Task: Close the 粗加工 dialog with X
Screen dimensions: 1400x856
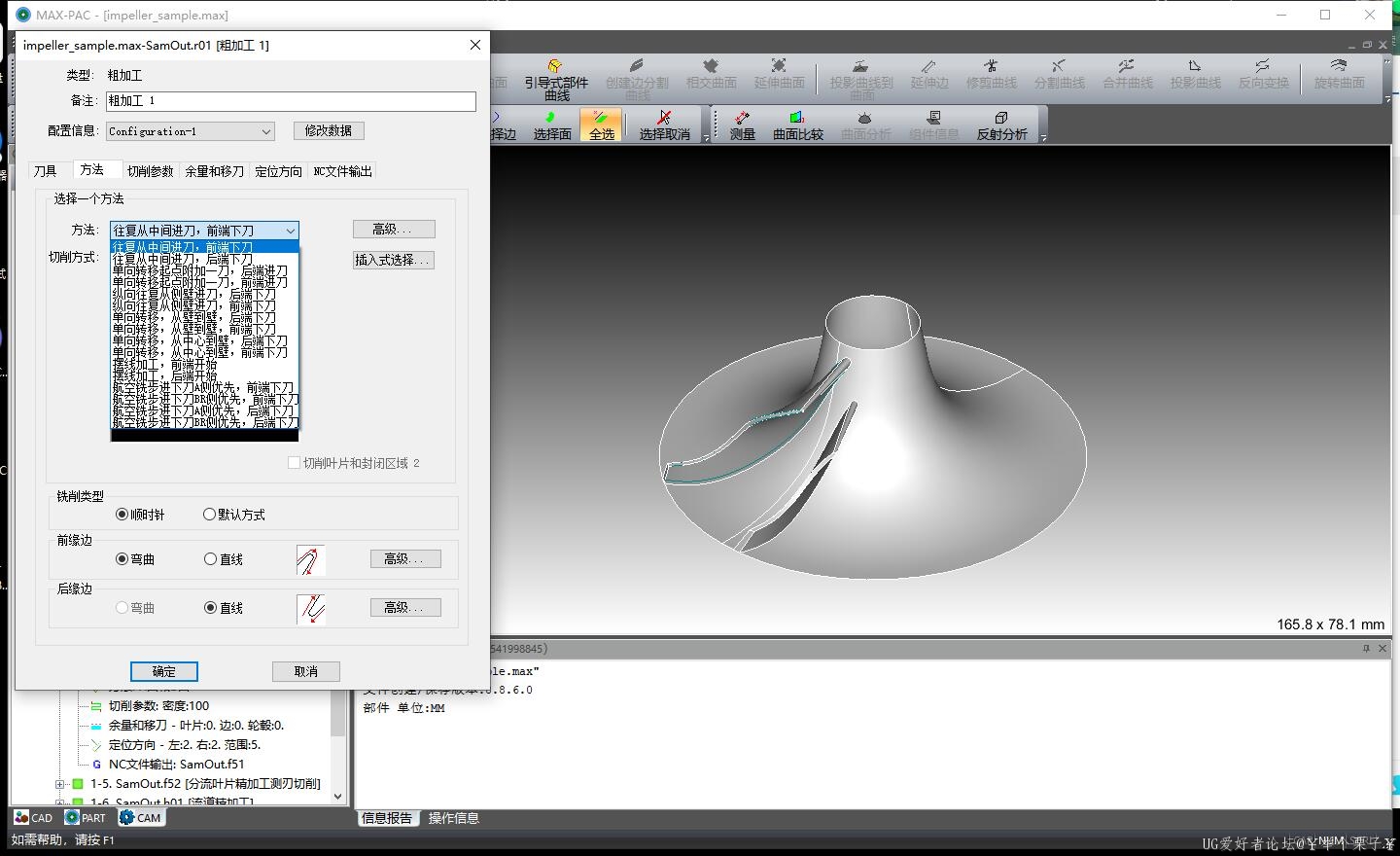Action: (x=474, y=45)
